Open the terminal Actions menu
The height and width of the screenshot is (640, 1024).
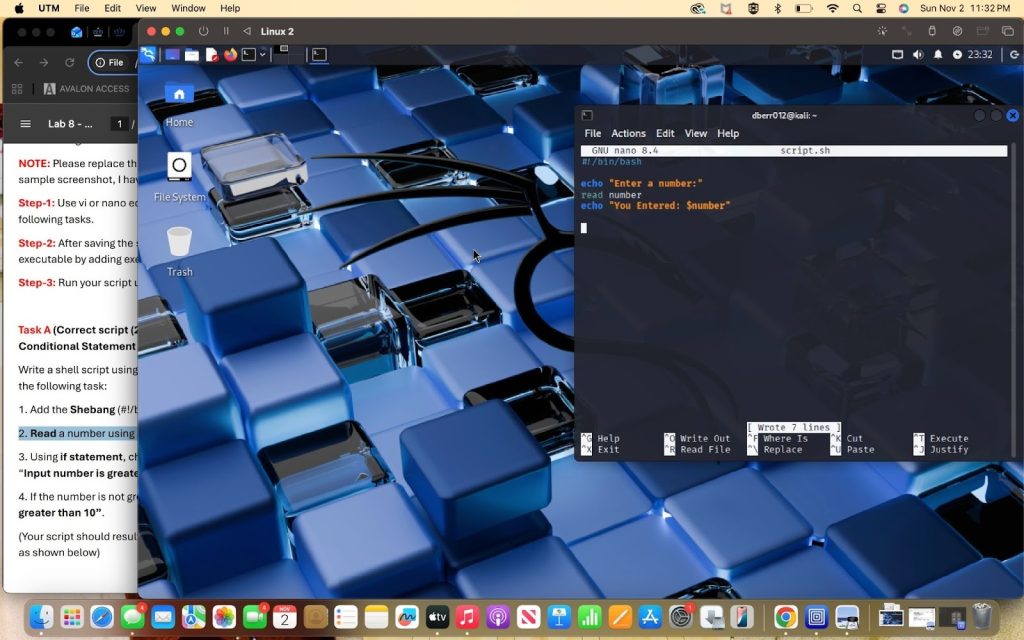(628, 133)
